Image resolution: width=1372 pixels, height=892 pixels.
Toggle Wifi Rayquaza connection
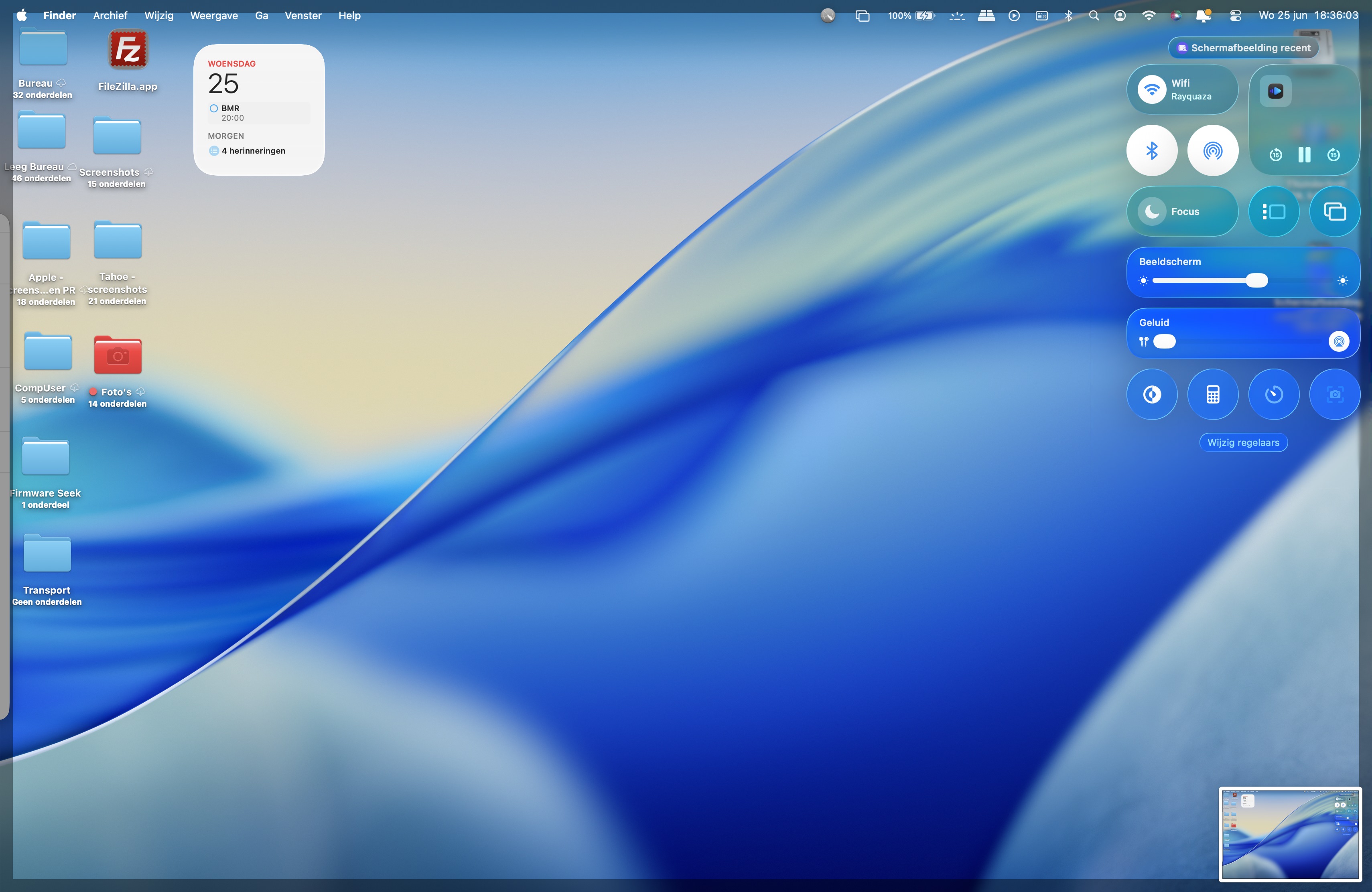coord(1152,89)
